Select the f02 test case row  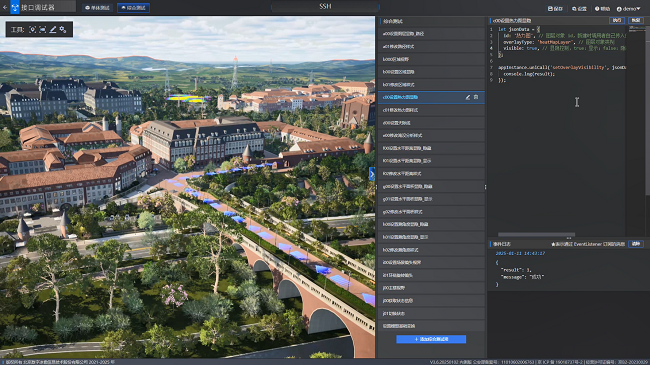pos(431,173)
